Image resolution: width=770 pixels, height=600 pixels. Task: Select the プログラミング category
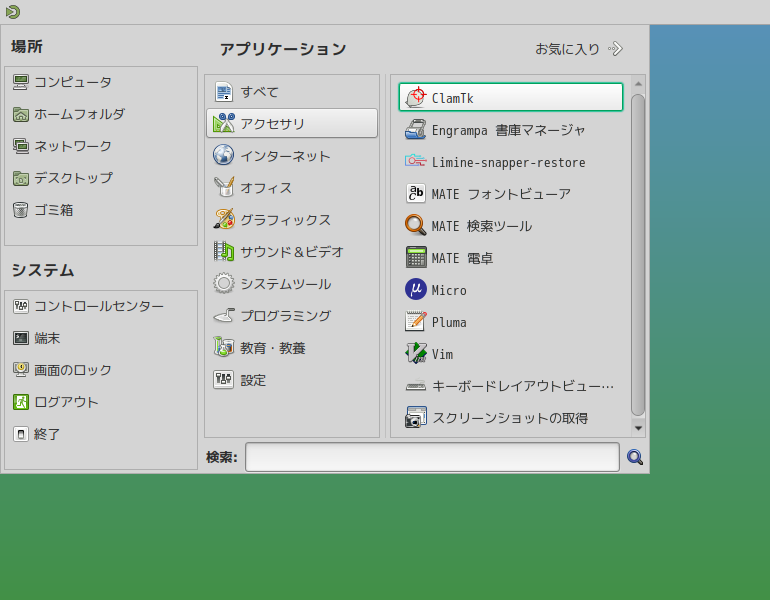click(292, 316)
